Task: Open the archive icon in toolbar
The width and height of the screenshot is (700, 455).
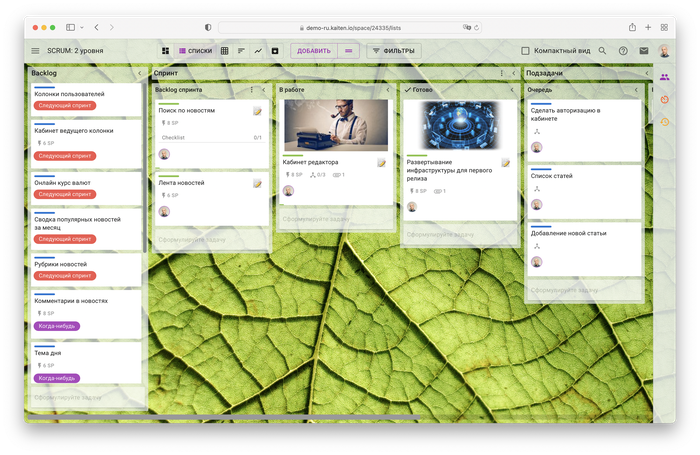Action: 275,50
